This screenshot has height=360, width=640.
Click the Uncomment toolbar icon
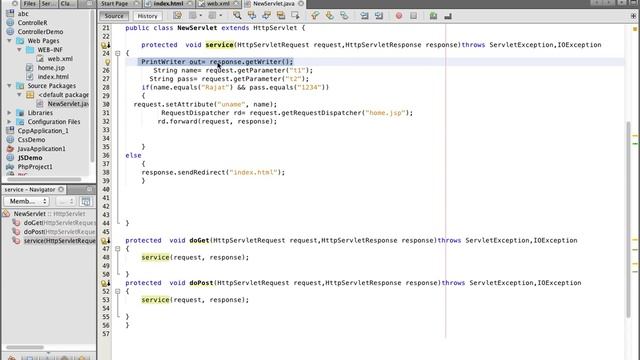(448, 16)
